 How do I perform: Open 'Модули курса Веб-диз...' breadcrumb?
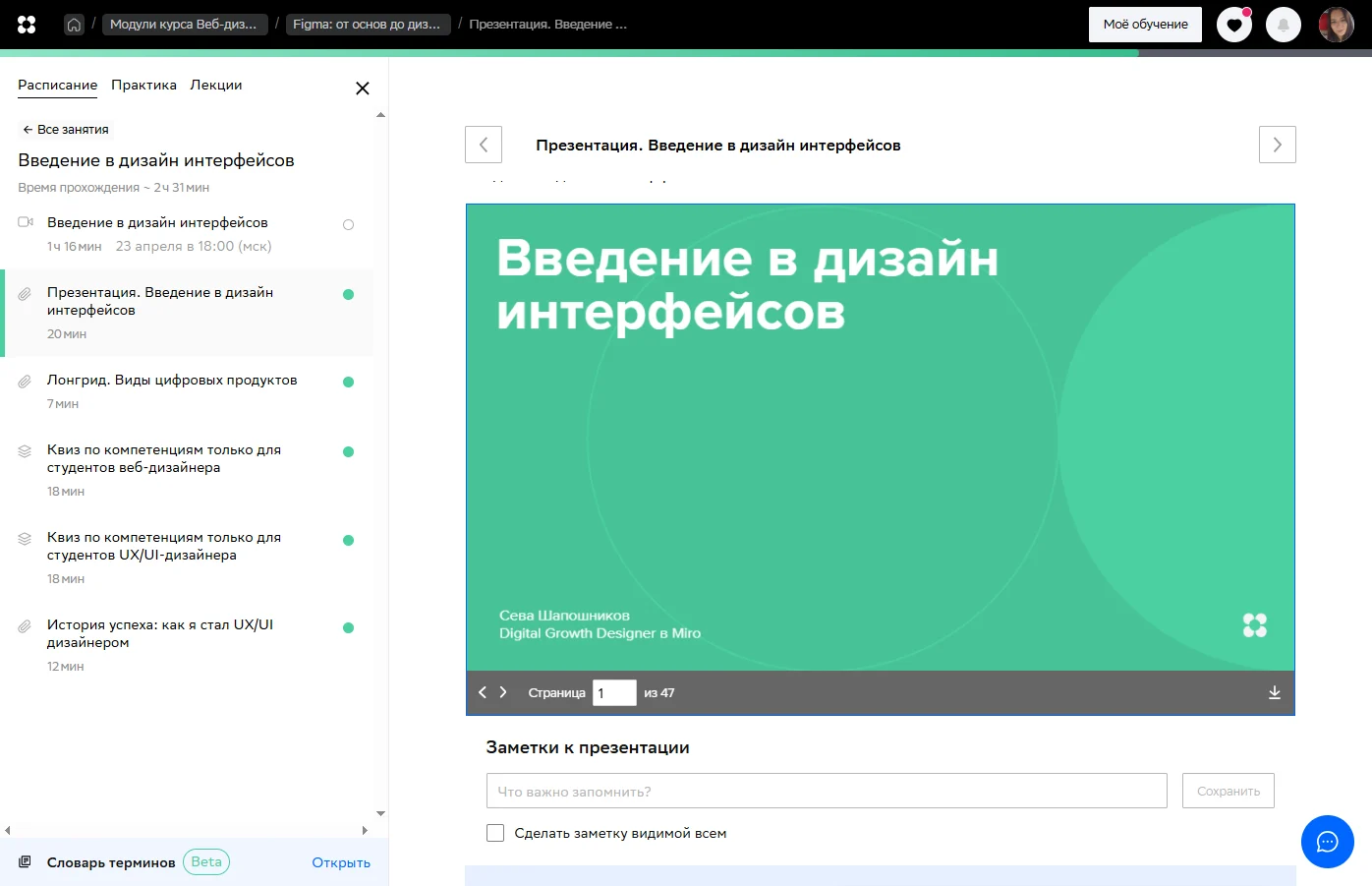click(x=185, y=25)
